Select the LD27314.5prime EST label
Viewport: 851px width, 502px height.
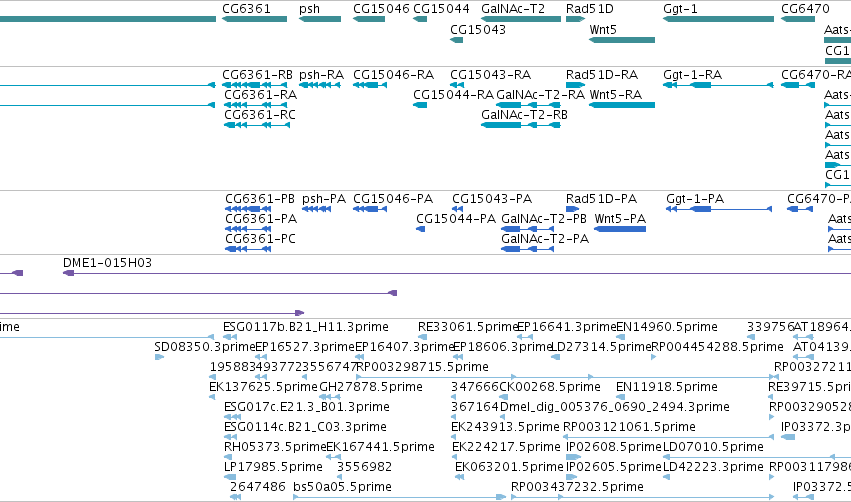pyautogui.click(x=601, y=347)
